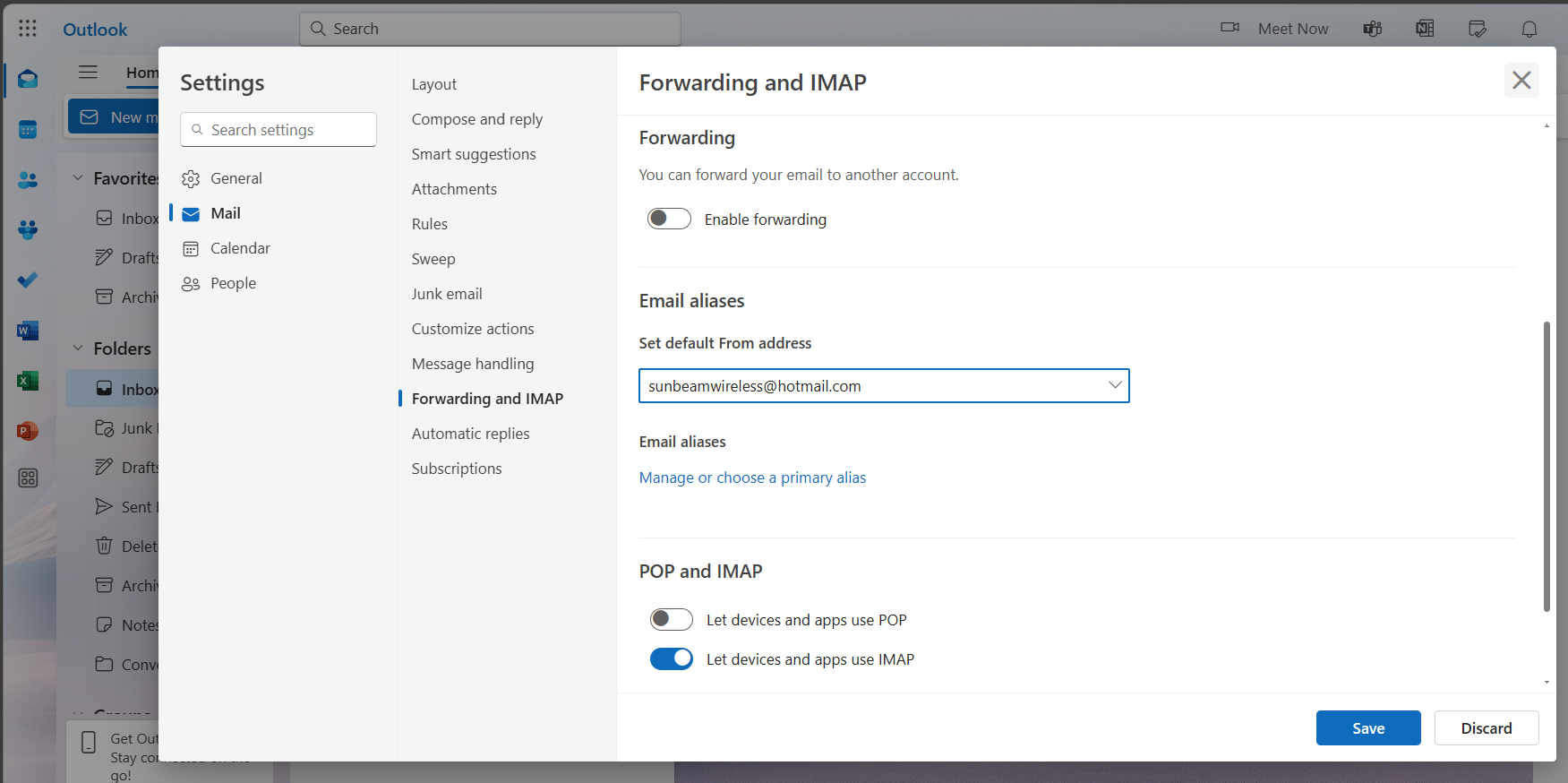Launch Excel from left rail
This screenshot has height=783, width=1568.
click(28, 381)
